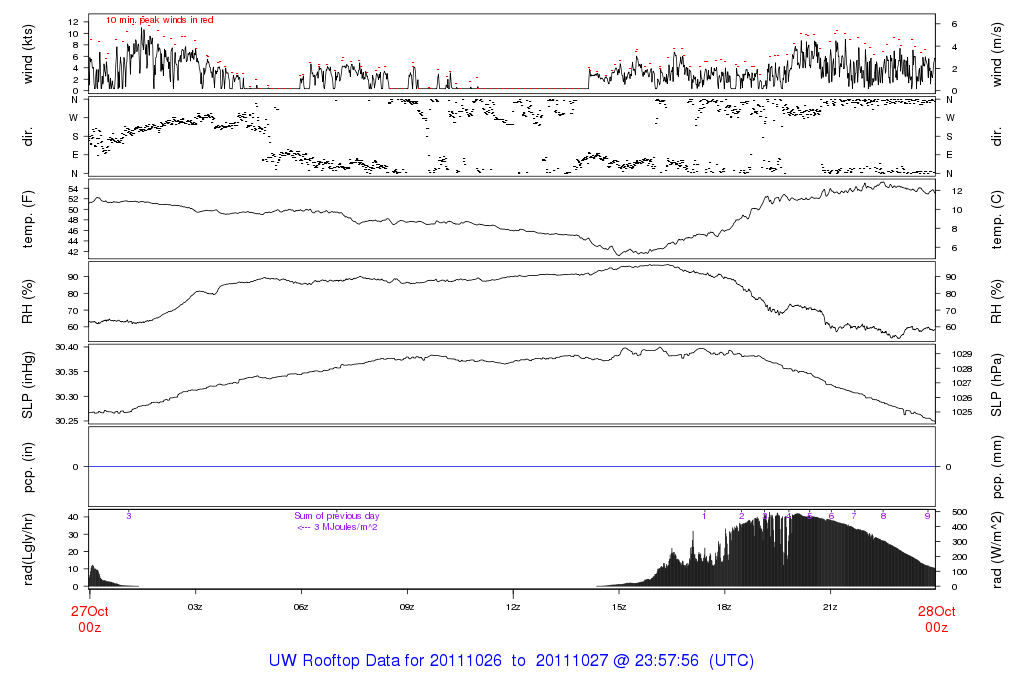Click the 21z time axis tick label

coord(830,606)
